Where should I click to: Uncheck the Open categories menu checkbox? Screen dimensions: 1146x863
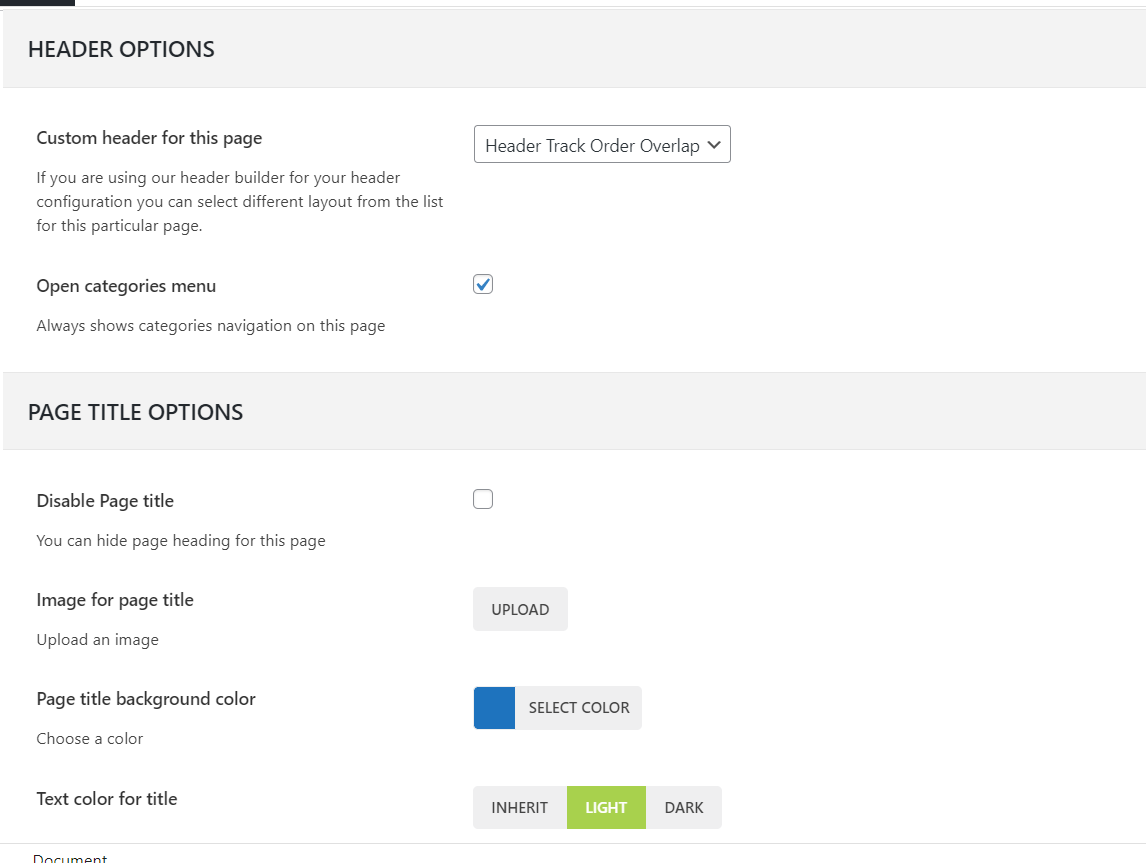(x=483, y=285)
